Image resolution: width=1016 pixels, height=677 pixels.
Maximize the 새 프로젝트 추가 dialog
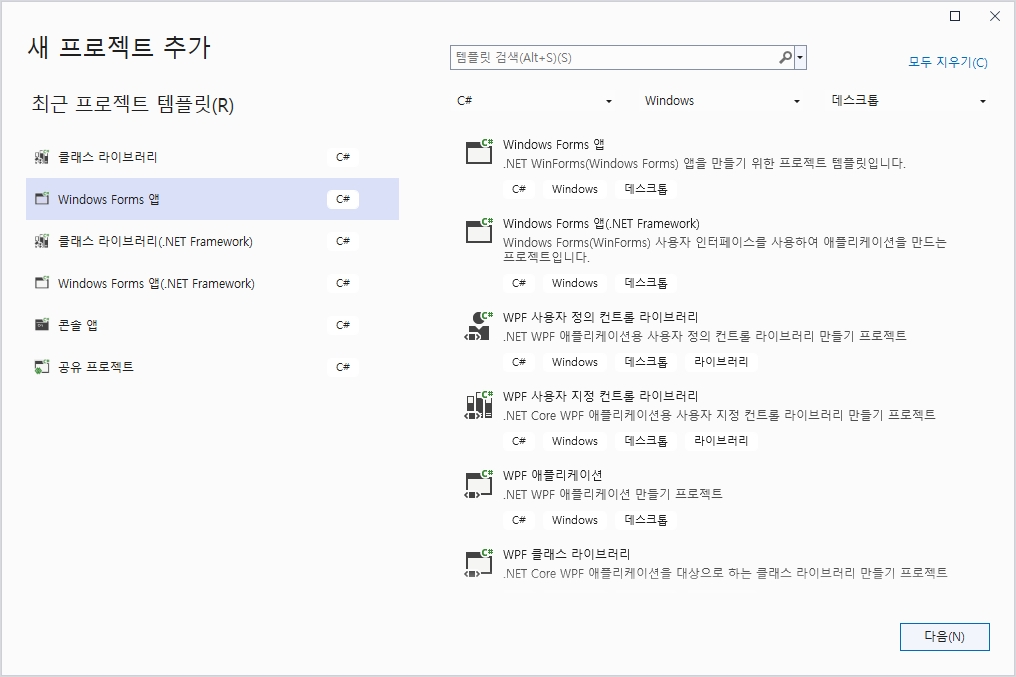(955, 16)
